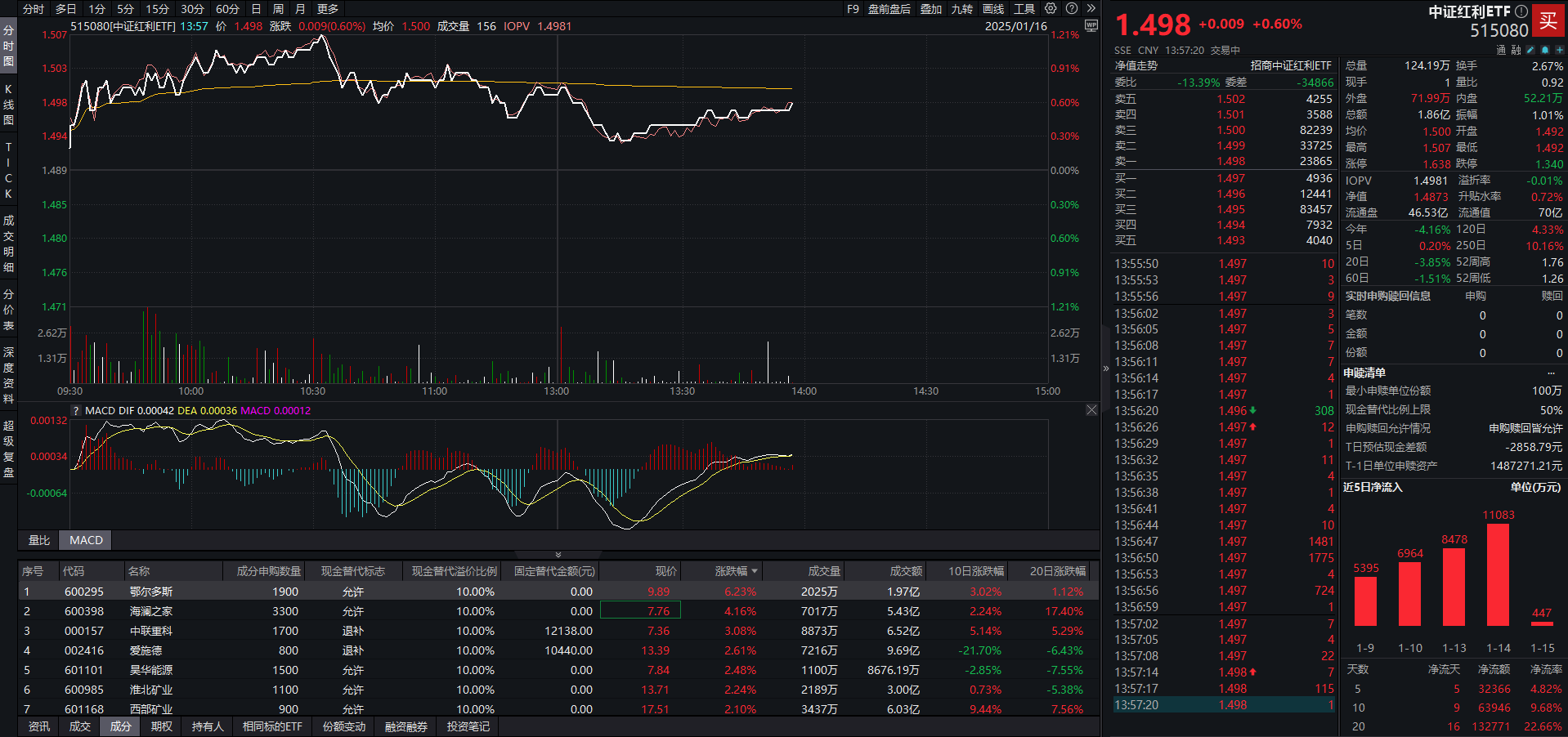Image resolution: width=1568 pixels, height=737 pixels.
Task: Open the 更多 period dropdown
Action: pyautogui.click(x=328, y=9)
